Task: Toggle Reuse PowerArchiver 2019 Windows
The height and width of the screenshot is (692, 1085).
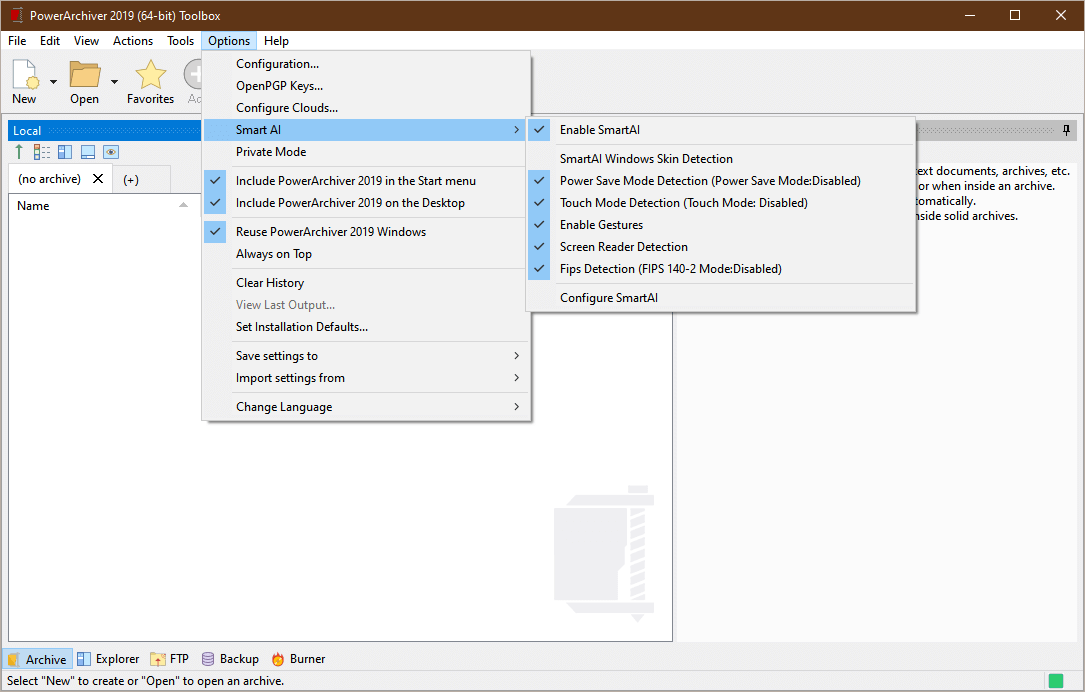Action: pos(365,232)
